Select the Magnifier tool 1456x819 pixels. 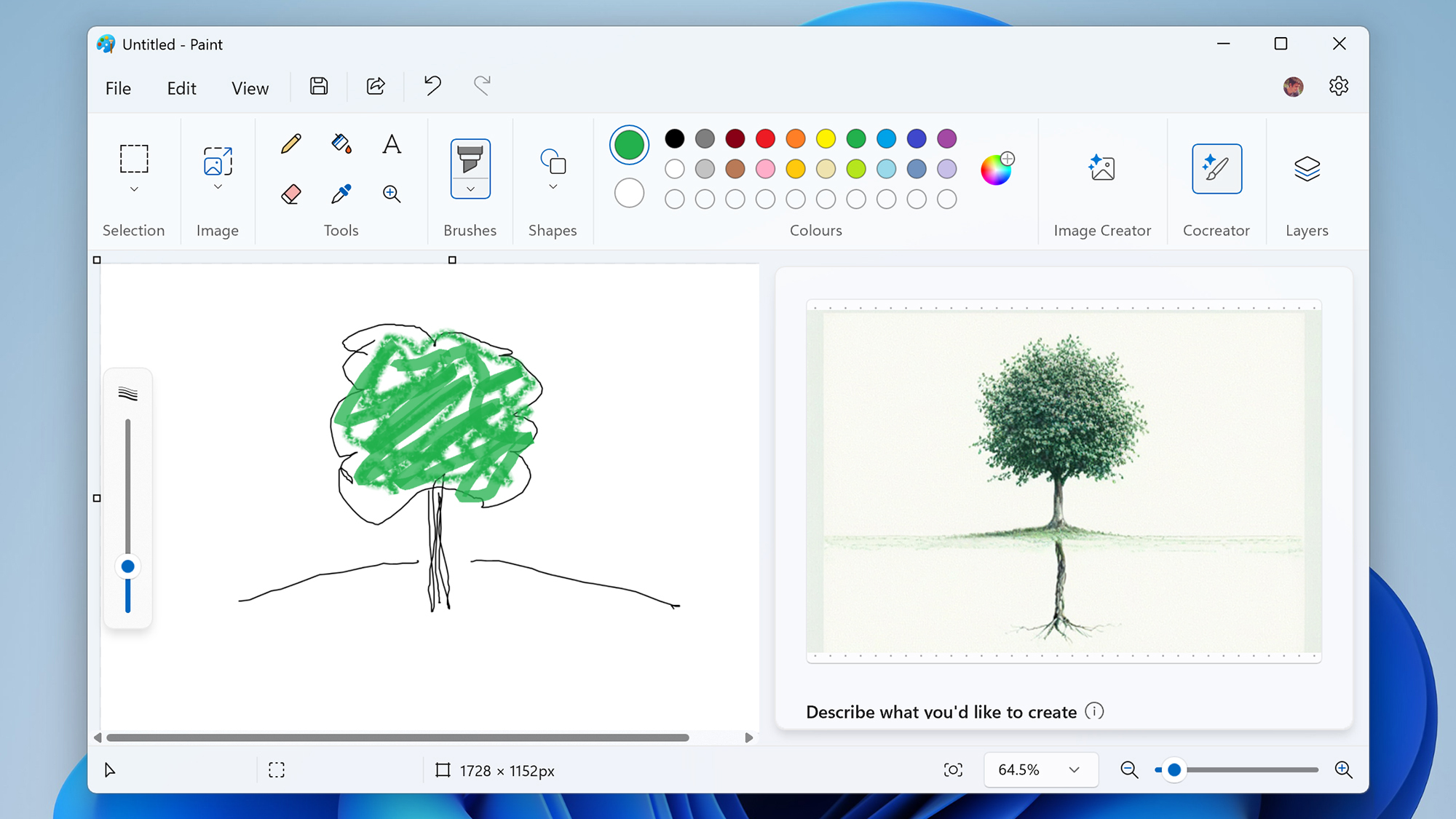click(x=391, y=194)
